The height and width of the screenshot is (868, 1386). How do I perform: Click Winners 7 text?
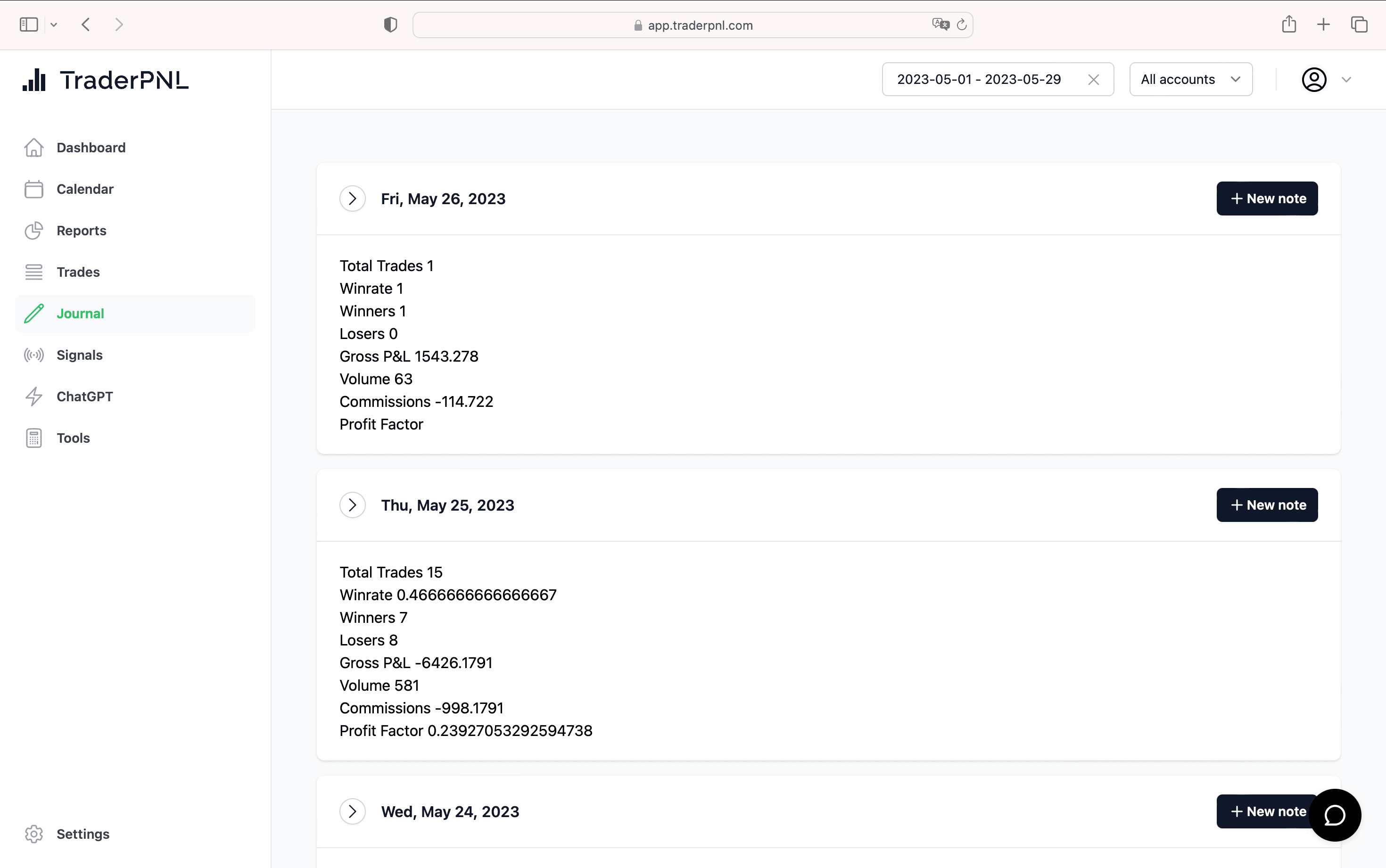click(373, 617)
